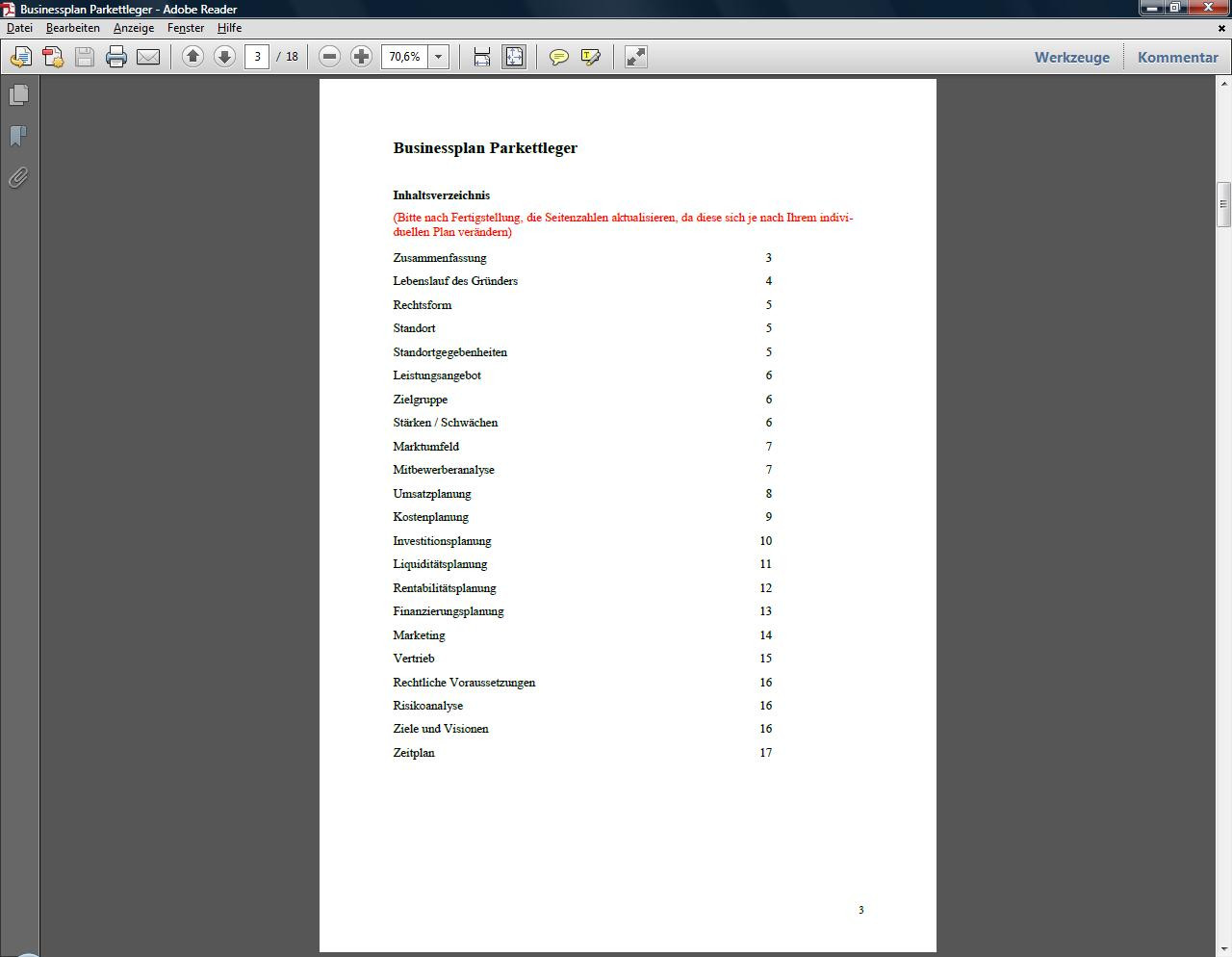Open the Bearbeiten menu
This screenshot has width=1232, height=957.
pyautogui.click(x=73, y=28)
